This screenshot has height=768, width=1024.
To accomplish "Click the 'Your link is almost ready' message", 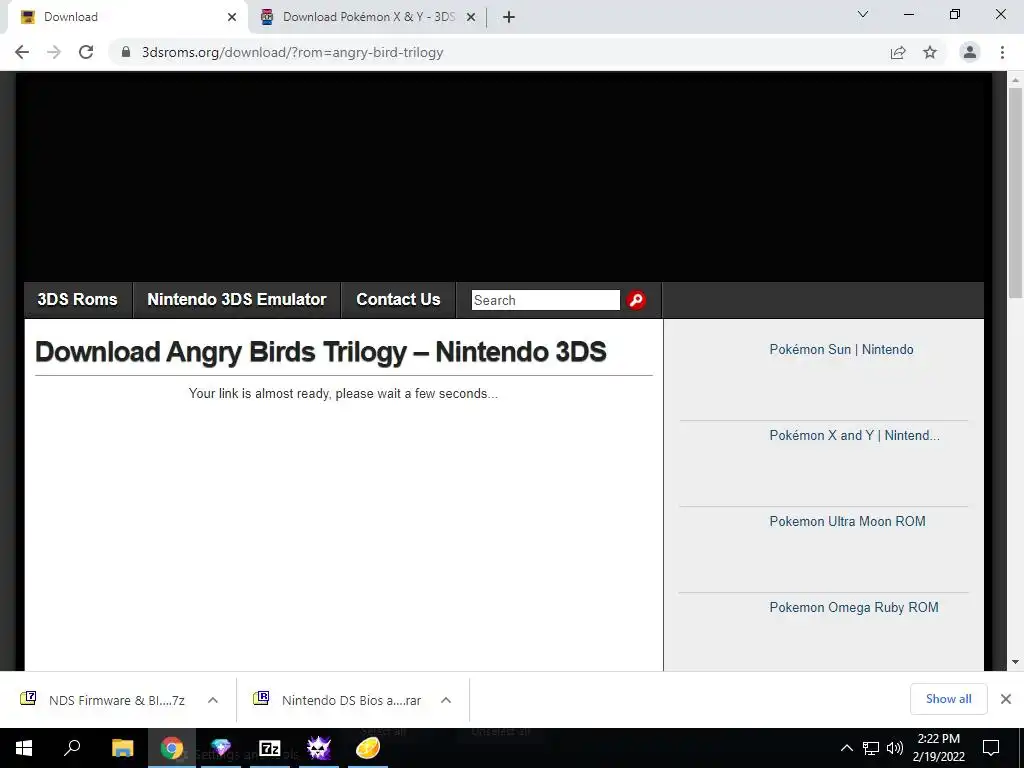I will 343,394.
